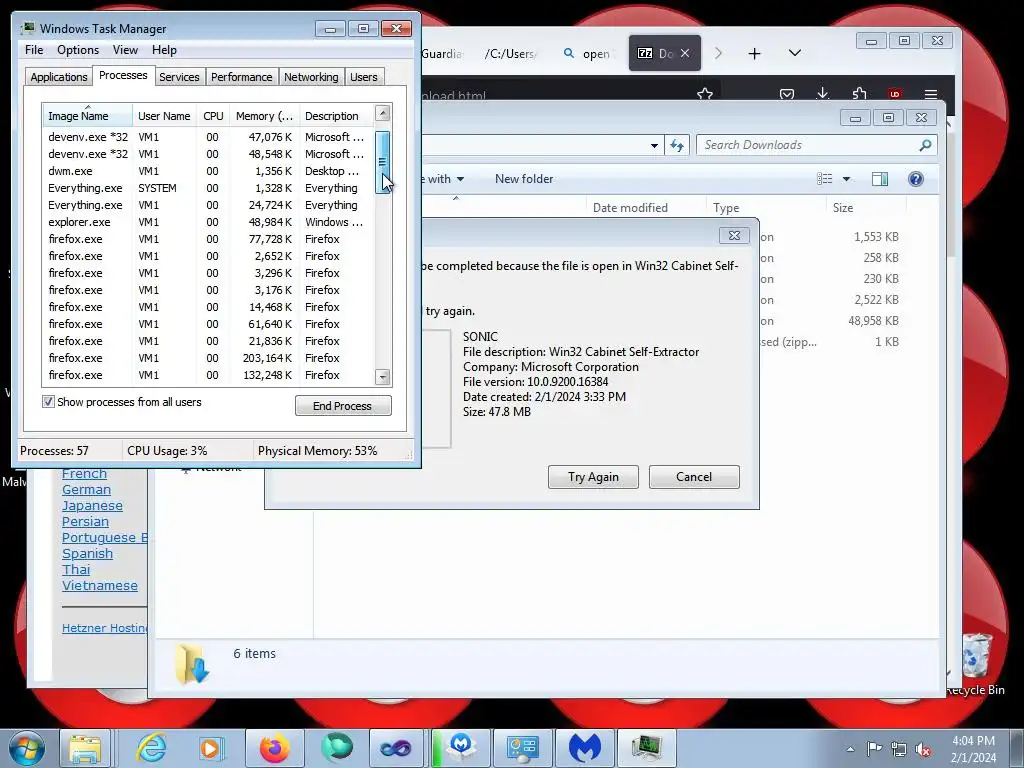Expand the 'with' toolbar dropdown in Explorer
The width and height of the screenshot is (1024, 768).
(460, 179)
